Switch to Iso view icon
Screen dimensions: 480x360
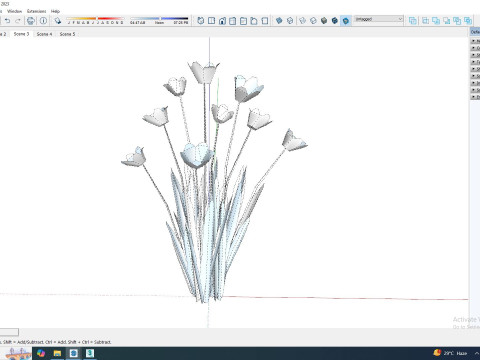coord(200,21)
